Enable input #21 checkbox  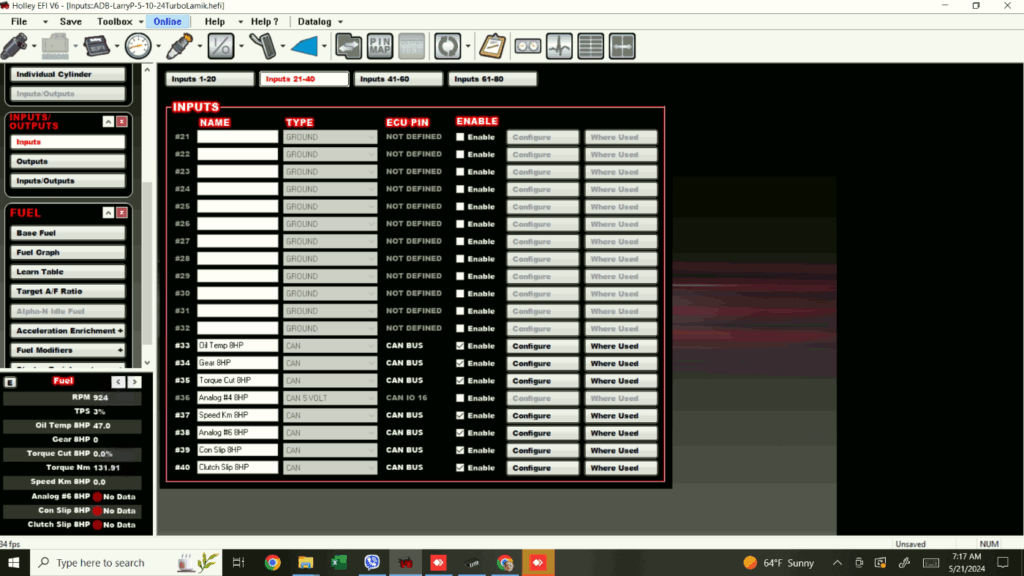click(x=460, y=137)
